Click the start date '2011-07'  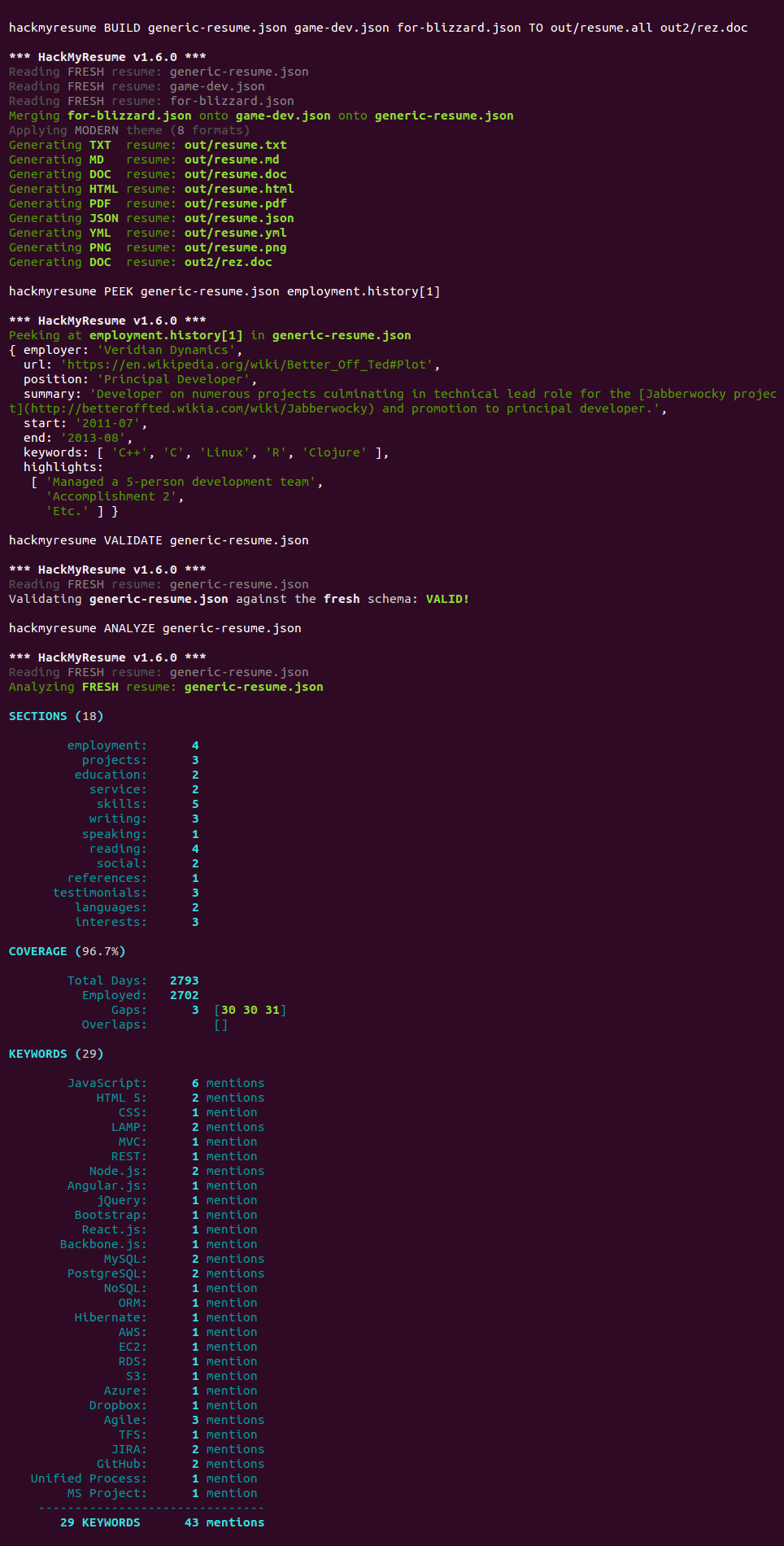tap(107, 423)
